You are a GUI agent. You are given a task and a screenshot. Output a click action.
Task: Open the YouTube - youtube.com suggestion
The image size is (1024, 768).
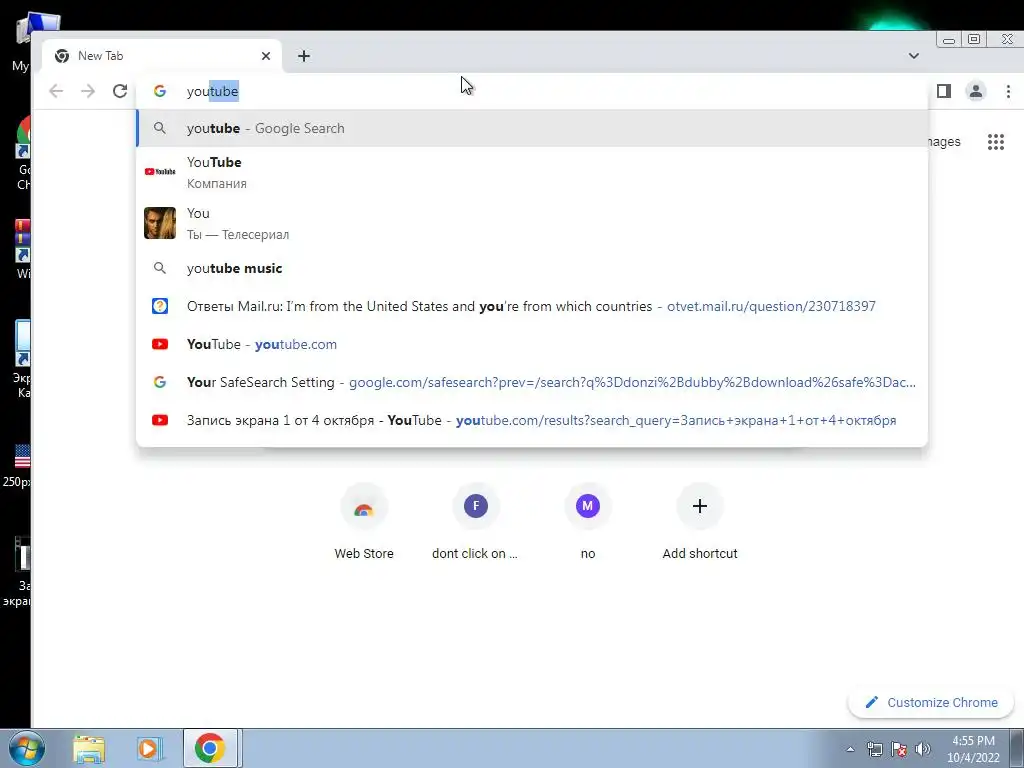click(532, 344)
